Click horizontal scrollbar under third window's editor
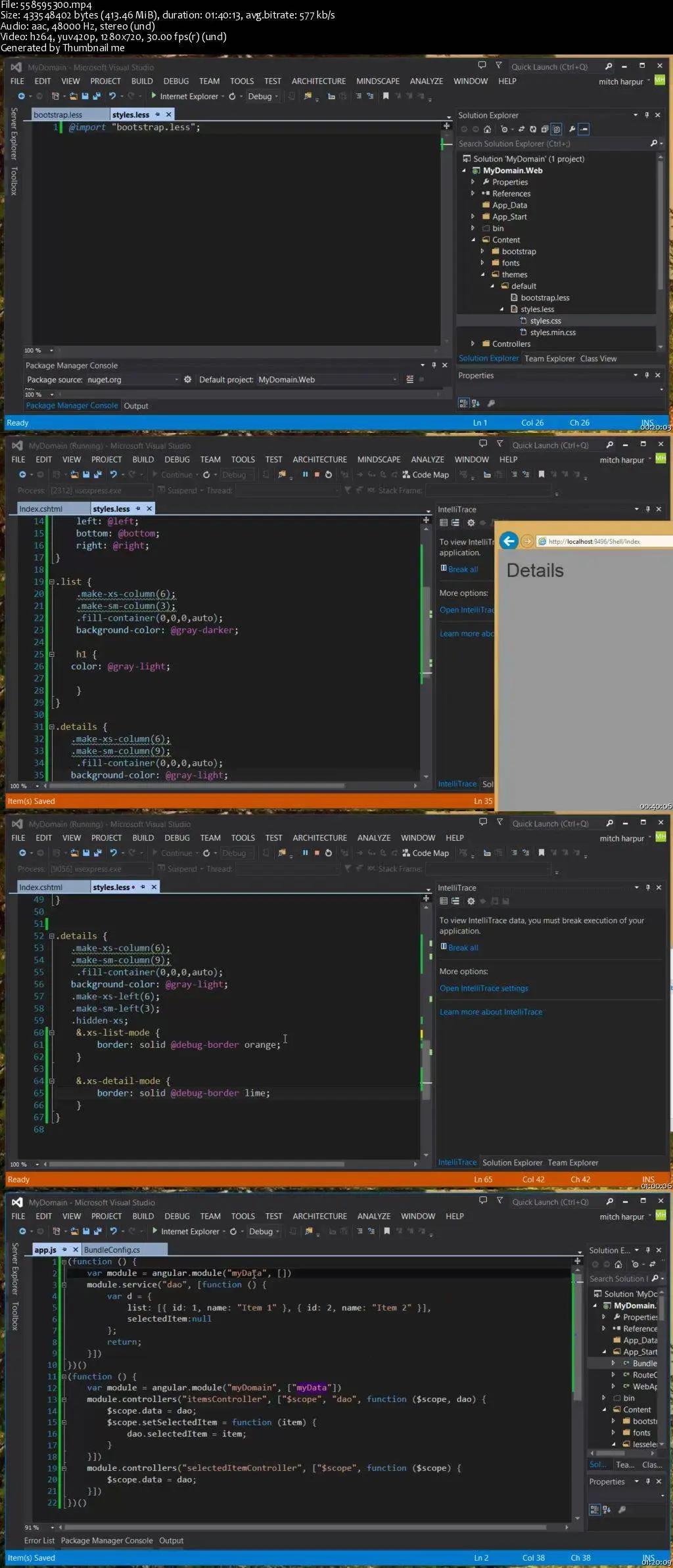 pyautogui.click(x=230, y=1164)
